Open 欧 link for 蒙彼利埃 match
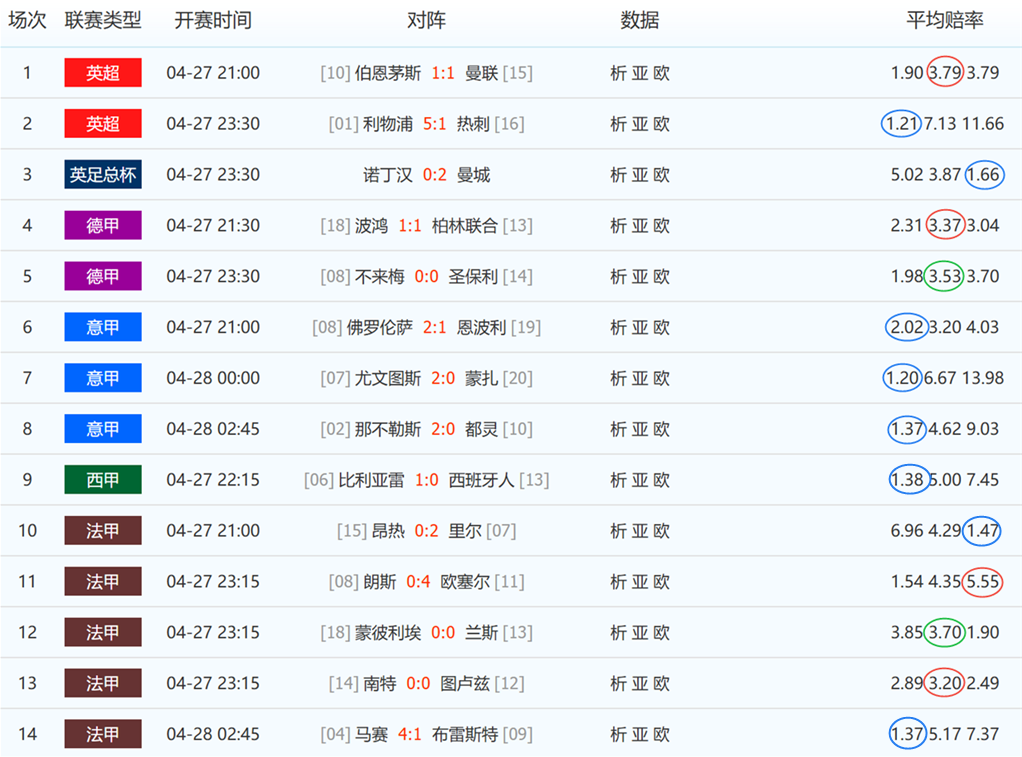Image resolution: width=1022 pixels, height=757 pixels. 661,632
